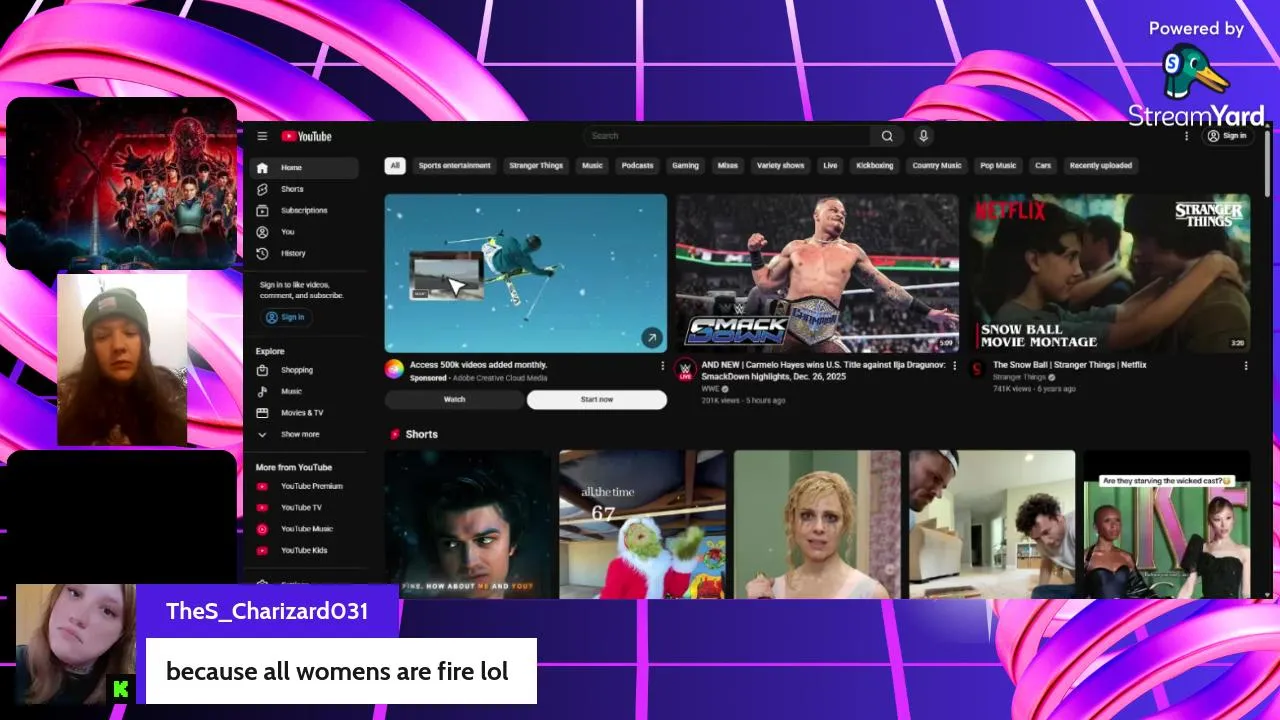Open options menu for SmackDown video
The image size is (1280, 720).
pyautogui.click(x=954, y=366)
